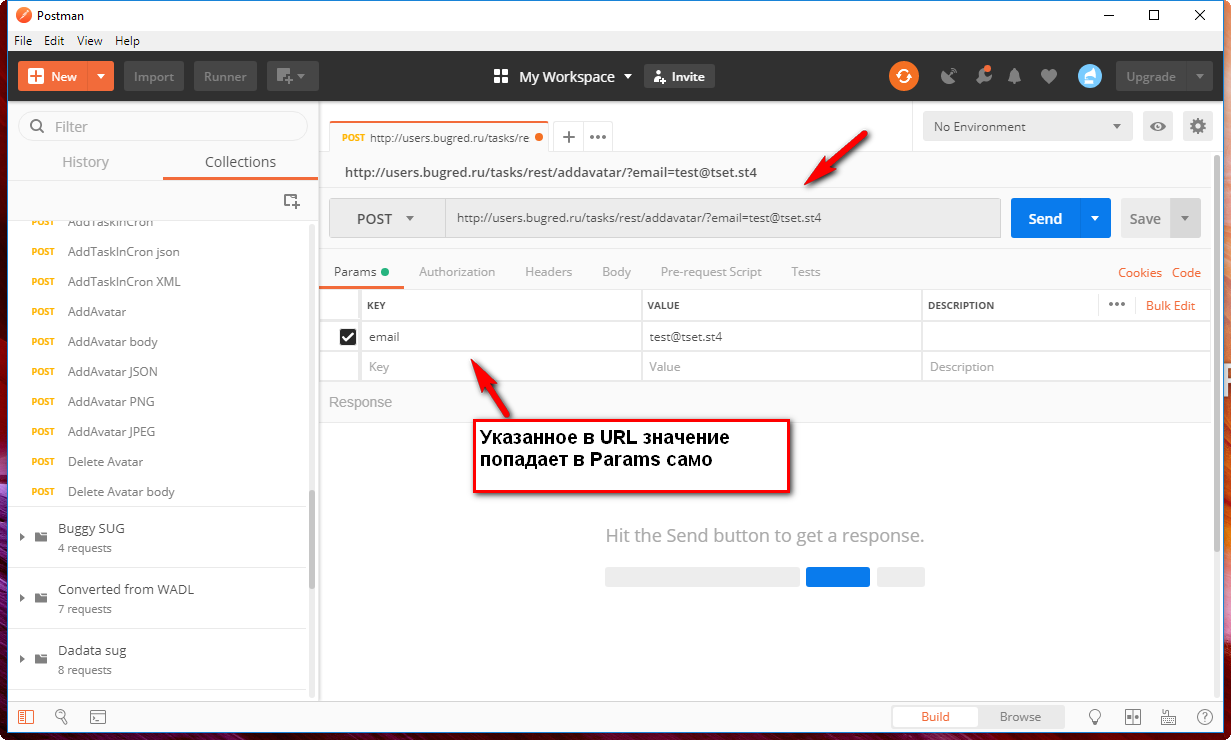Open keyboard shortcuts icon
Screen dimensions: 1231x740
[x=1168, y=716]
